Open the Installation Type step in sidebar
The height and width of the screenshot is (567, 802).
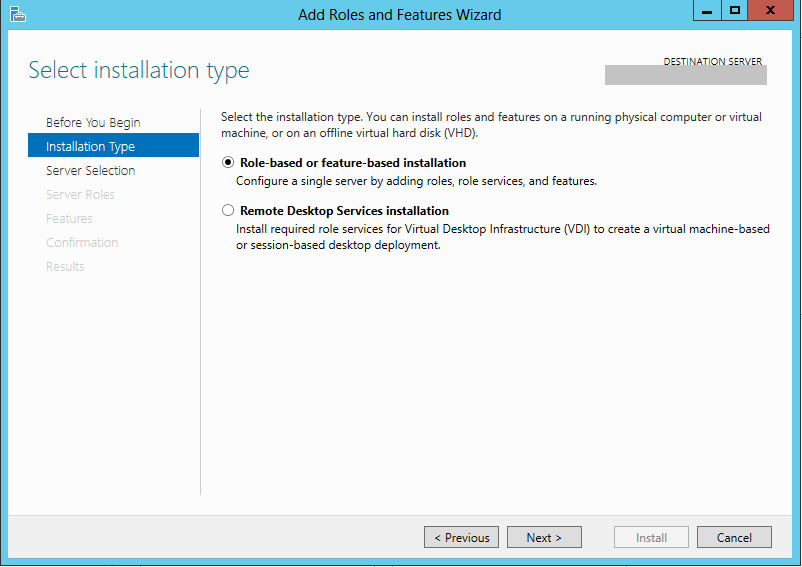90,147
